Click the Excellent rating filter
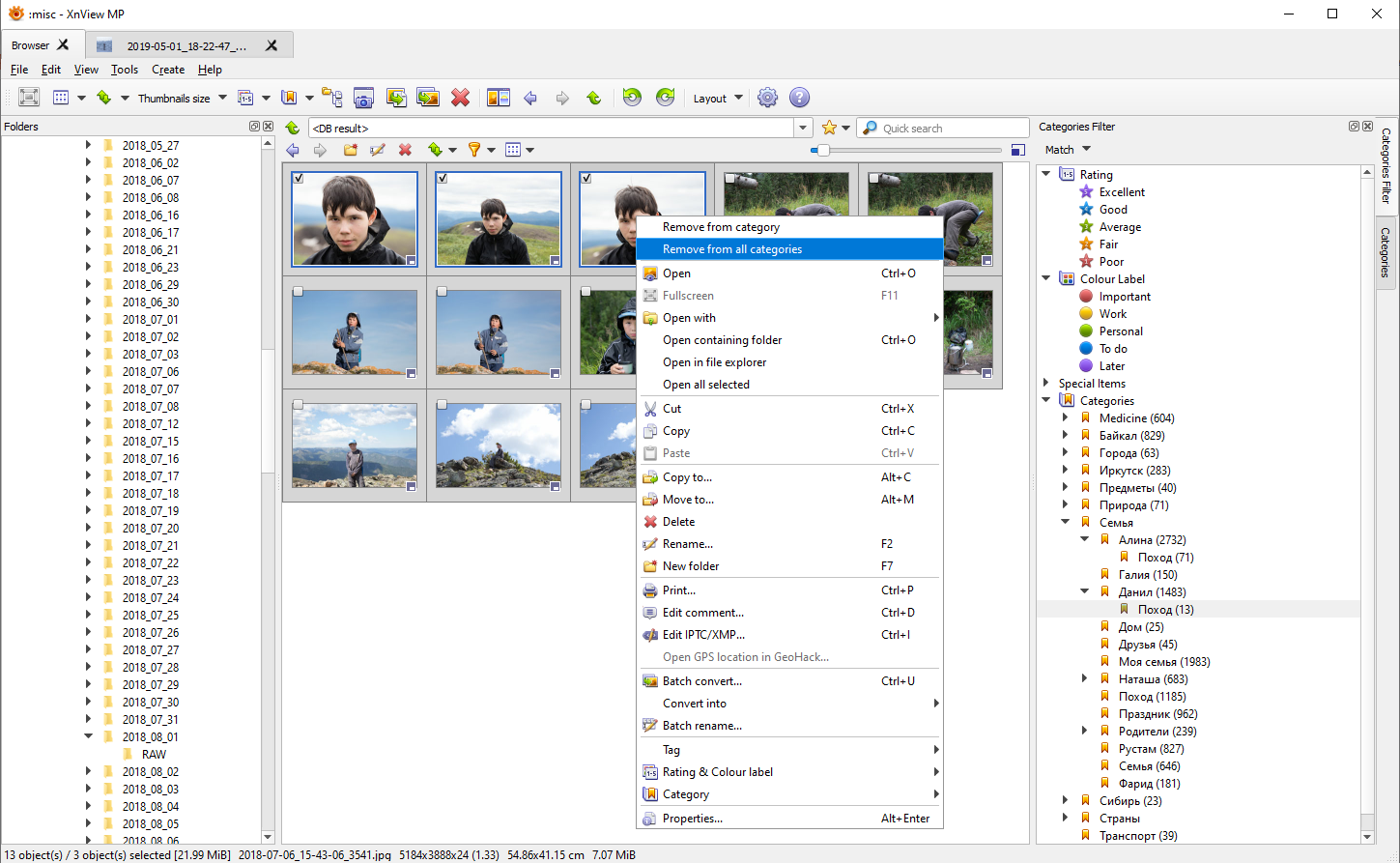This screenshot has width=1400, height=863. click(1122, 192)
